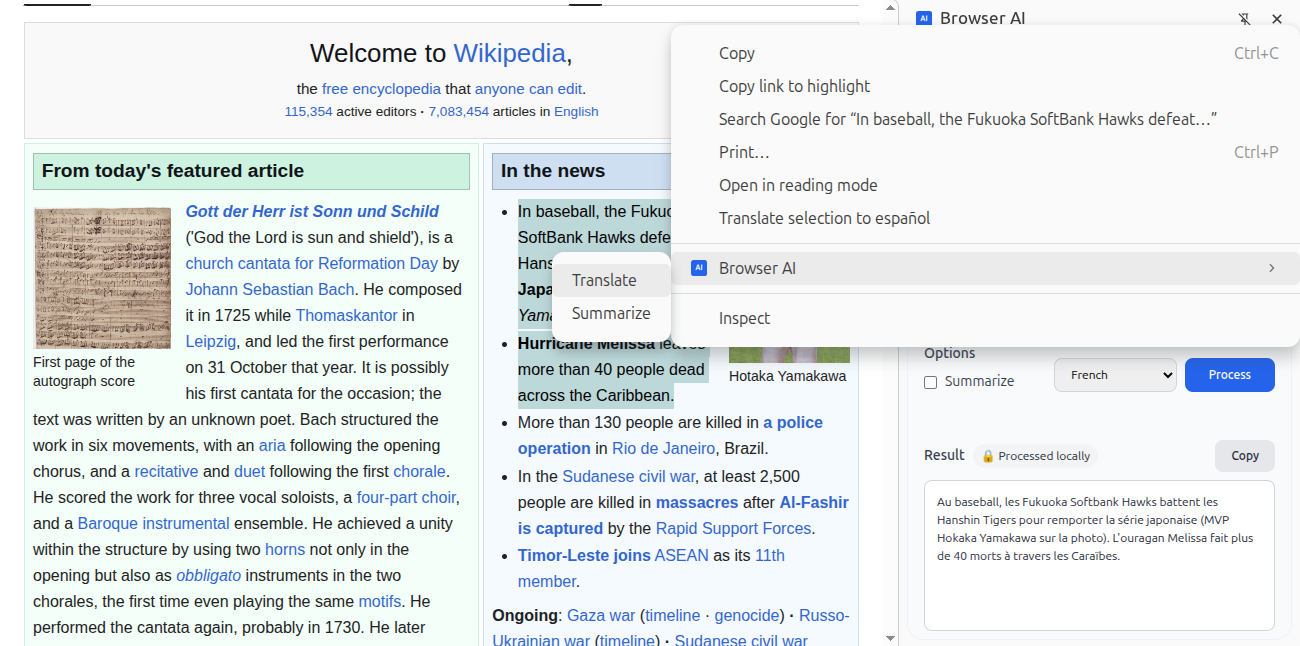Select Print… from context menu

[985, 152]
